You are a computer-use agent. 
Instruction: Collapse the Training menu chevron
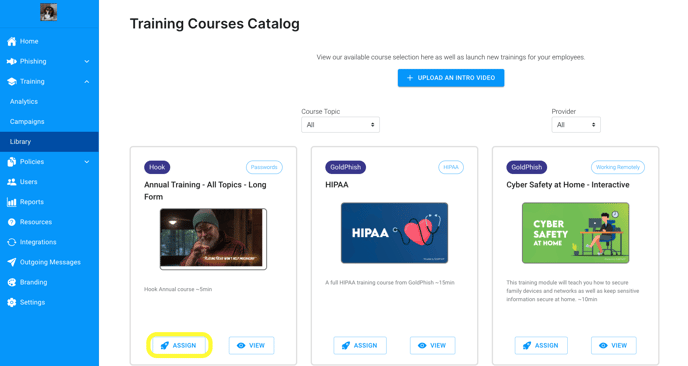coord(87,82)
